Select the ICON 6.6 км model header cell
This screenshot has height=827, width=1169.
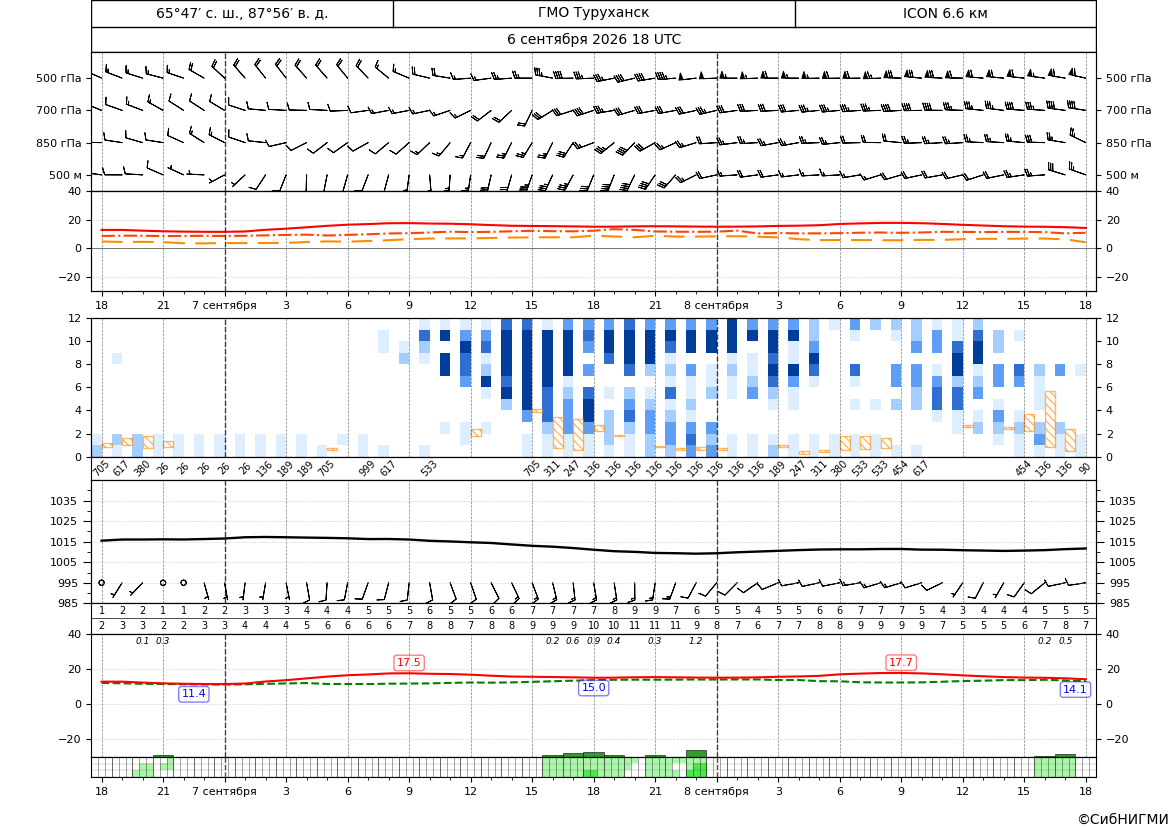click(945, 13)
